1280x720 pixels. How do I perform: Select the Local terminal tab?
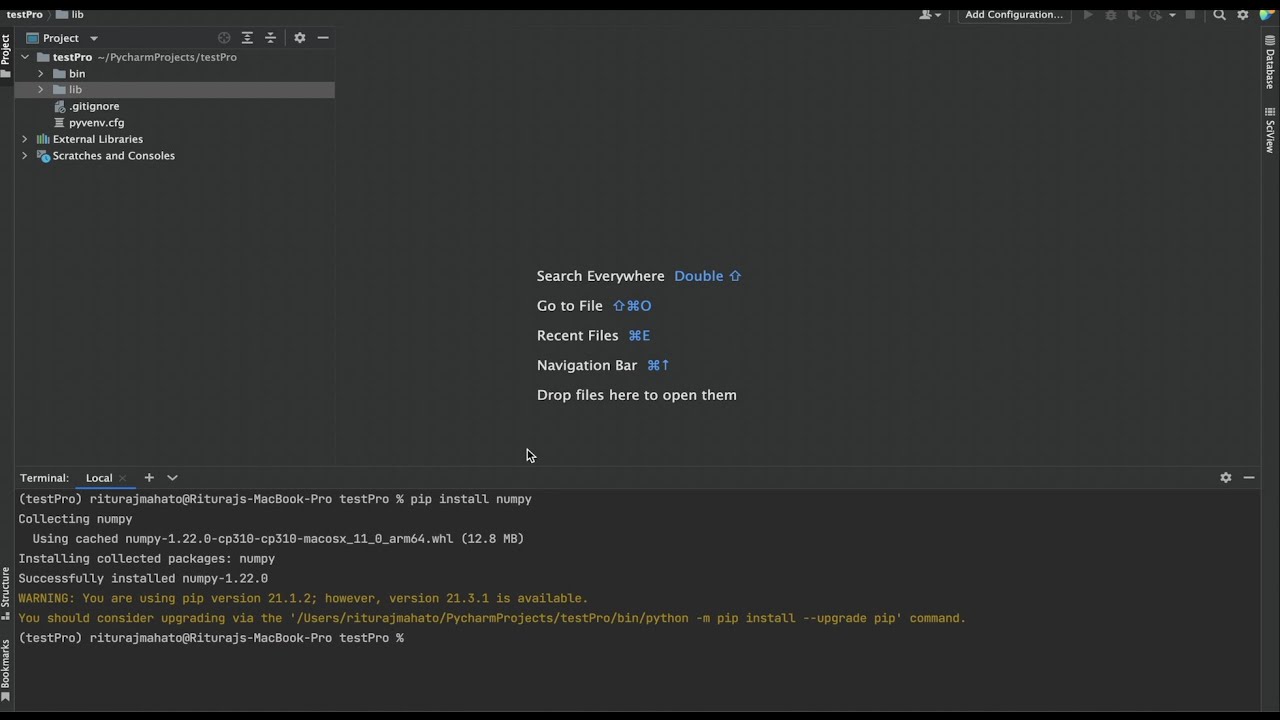click(99, 478)
